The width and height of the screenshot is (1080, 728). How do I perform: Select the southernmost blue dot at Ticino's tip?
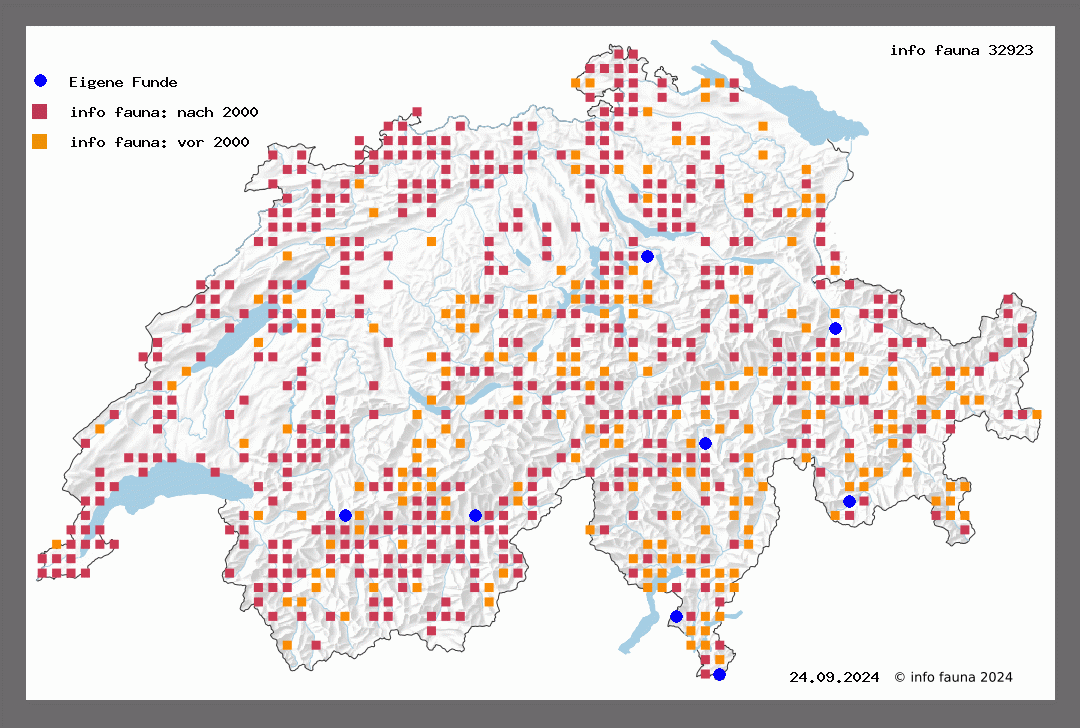(719, 674)
